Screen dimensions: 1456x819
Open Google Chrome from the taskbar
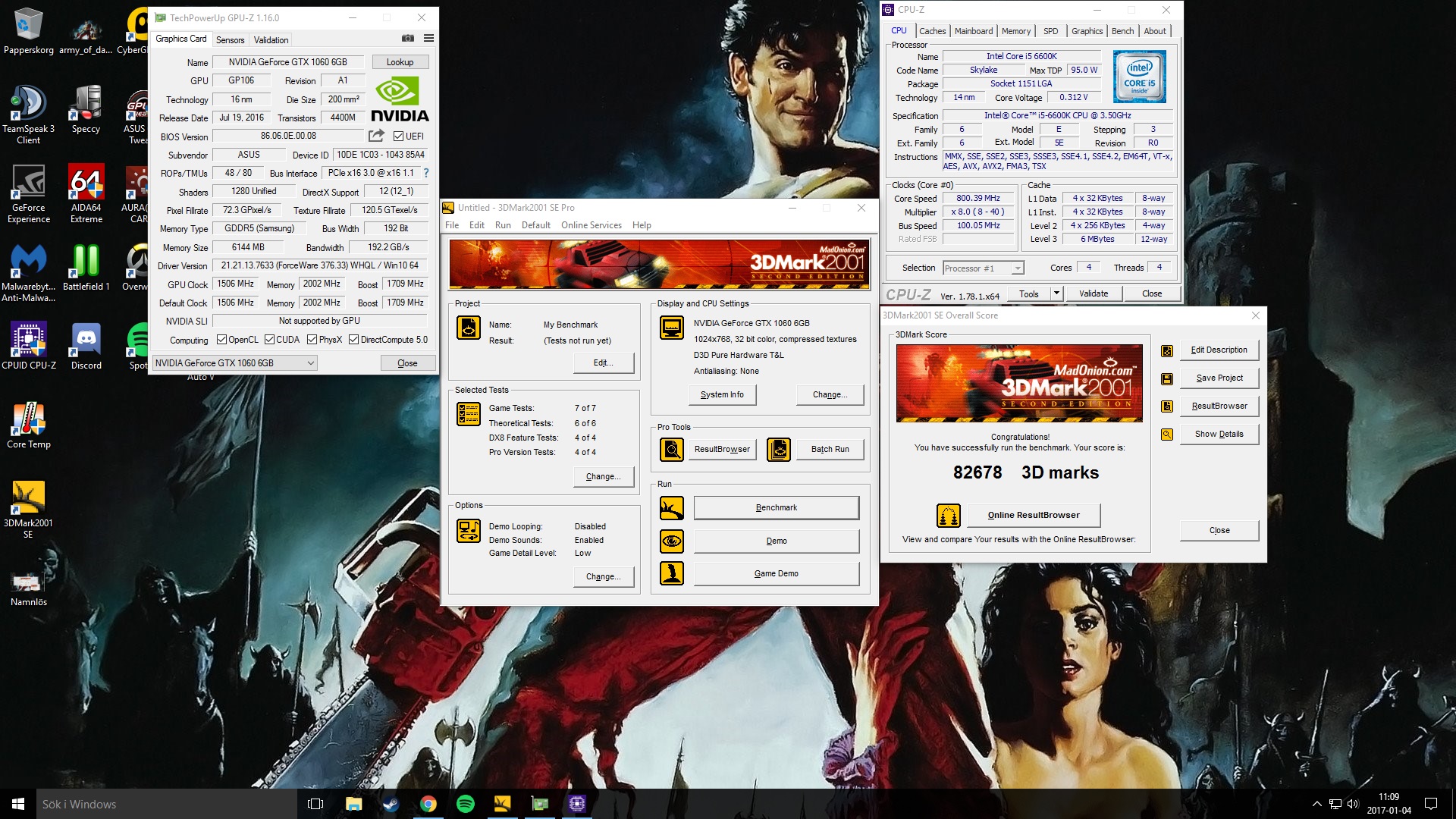pyautogui.click(x=428, y=804)
